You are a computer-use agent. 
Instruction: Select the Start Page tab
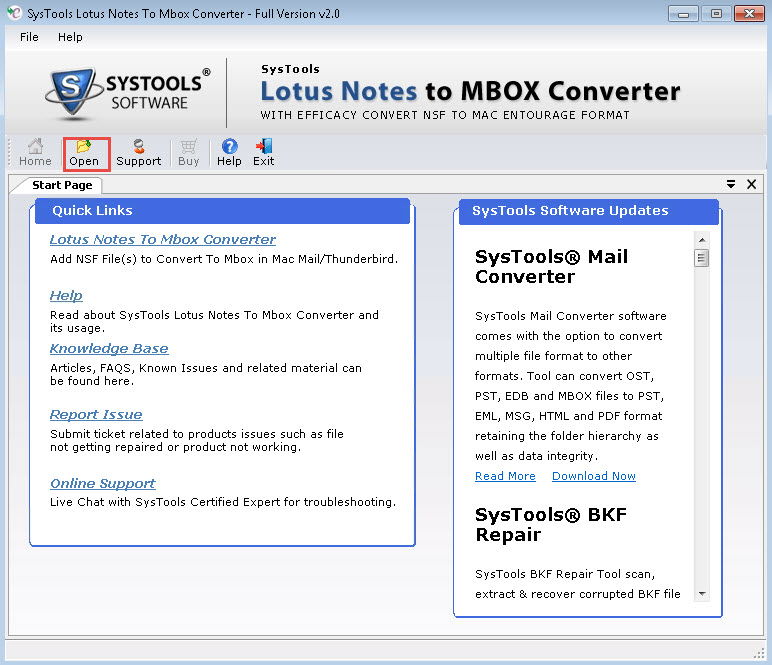62,185
